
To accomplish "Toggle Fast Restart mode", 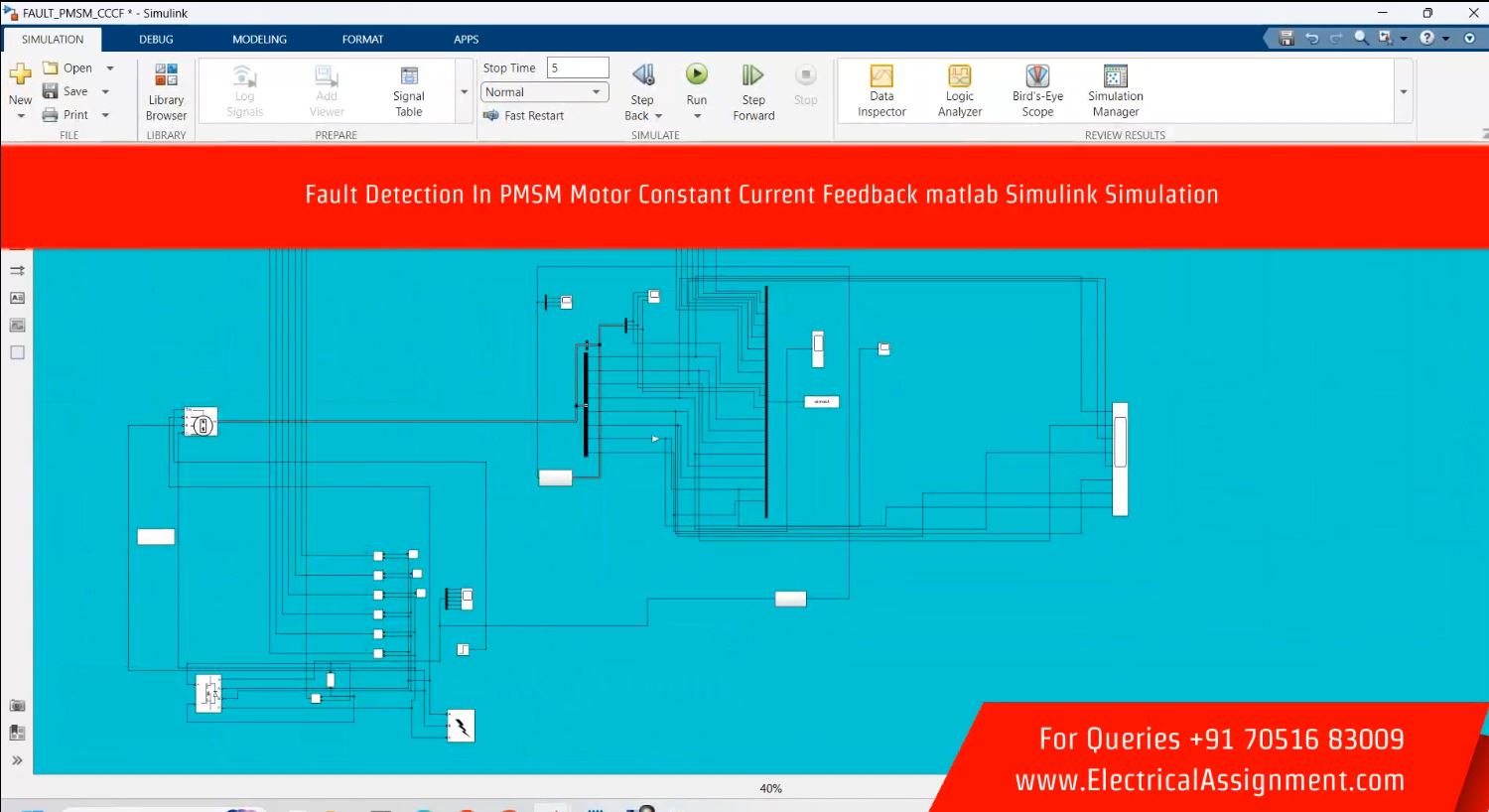I will point(524,116).
